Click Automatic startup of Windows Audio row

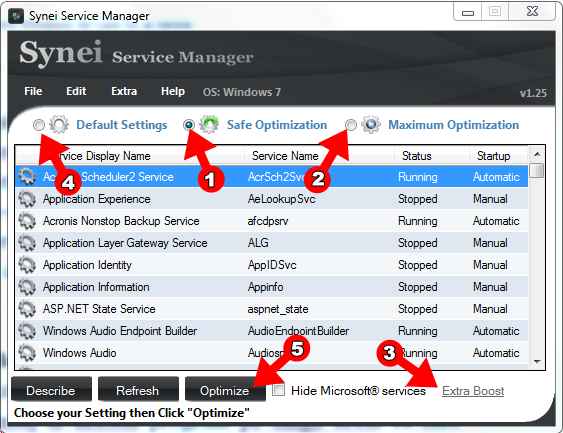tap(496, 353)
